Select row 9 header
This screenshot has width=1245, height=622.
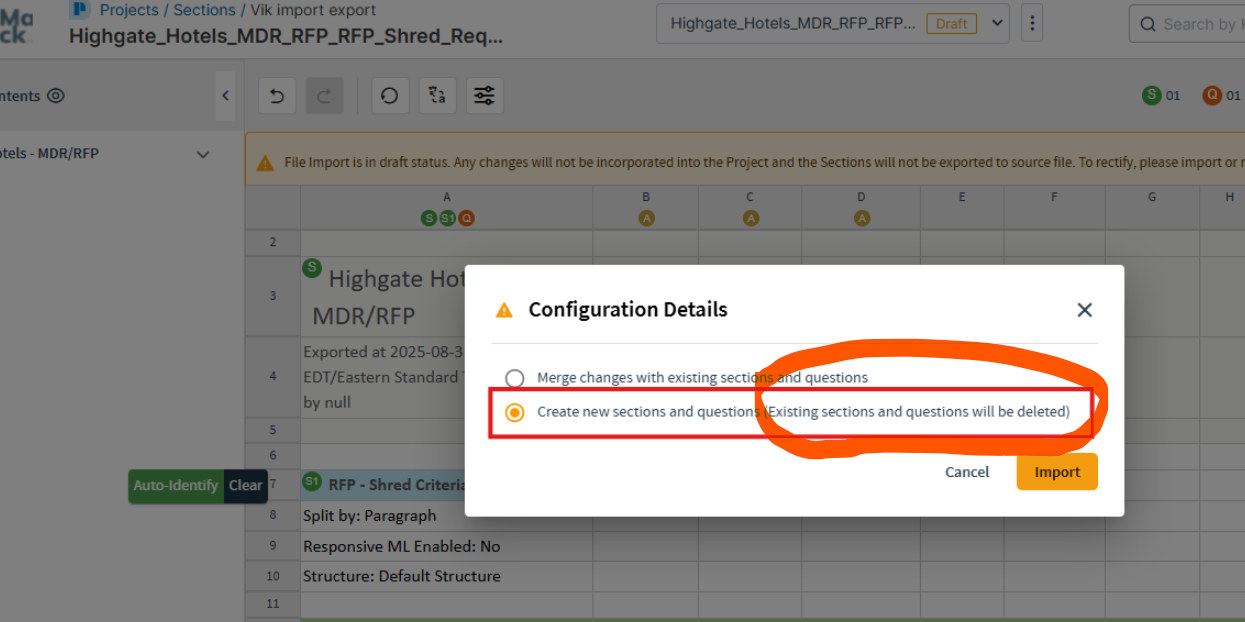coord(273,546)
